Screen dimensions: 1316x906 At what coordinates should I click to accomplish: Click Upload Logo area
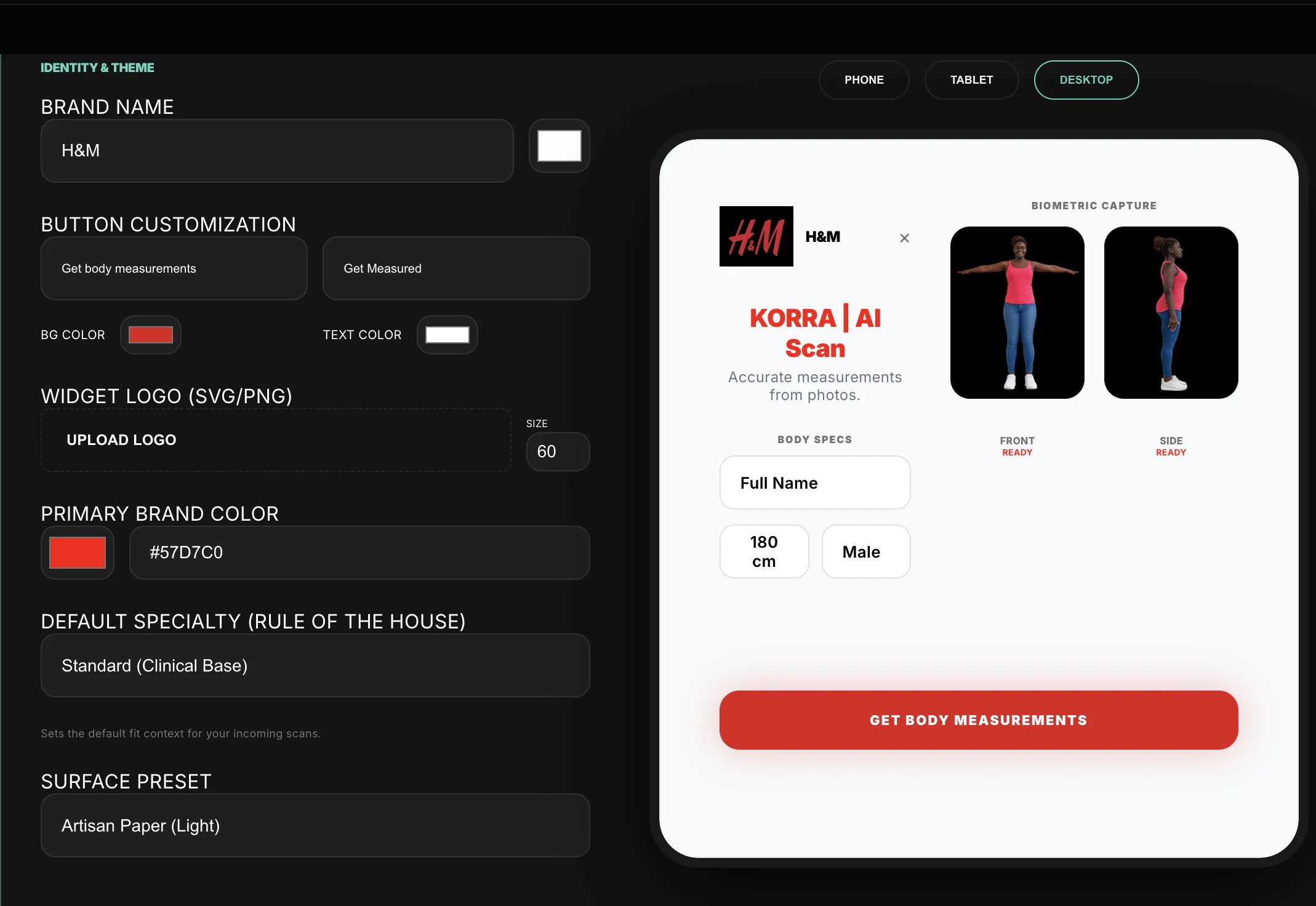coord(276,440)
